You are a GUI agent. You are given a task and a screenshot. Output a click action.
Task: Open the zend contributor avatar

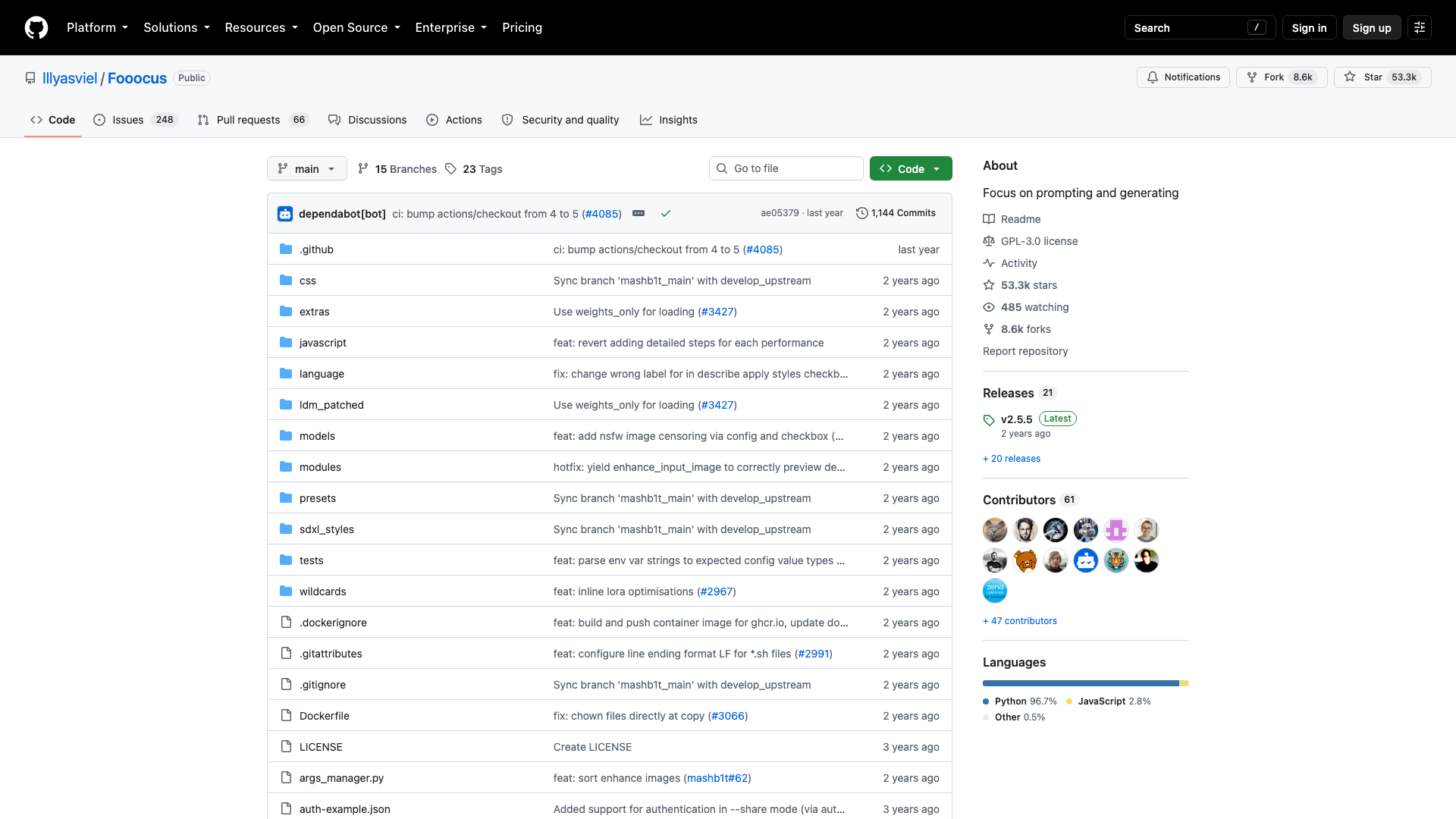(x=995, y=591)
